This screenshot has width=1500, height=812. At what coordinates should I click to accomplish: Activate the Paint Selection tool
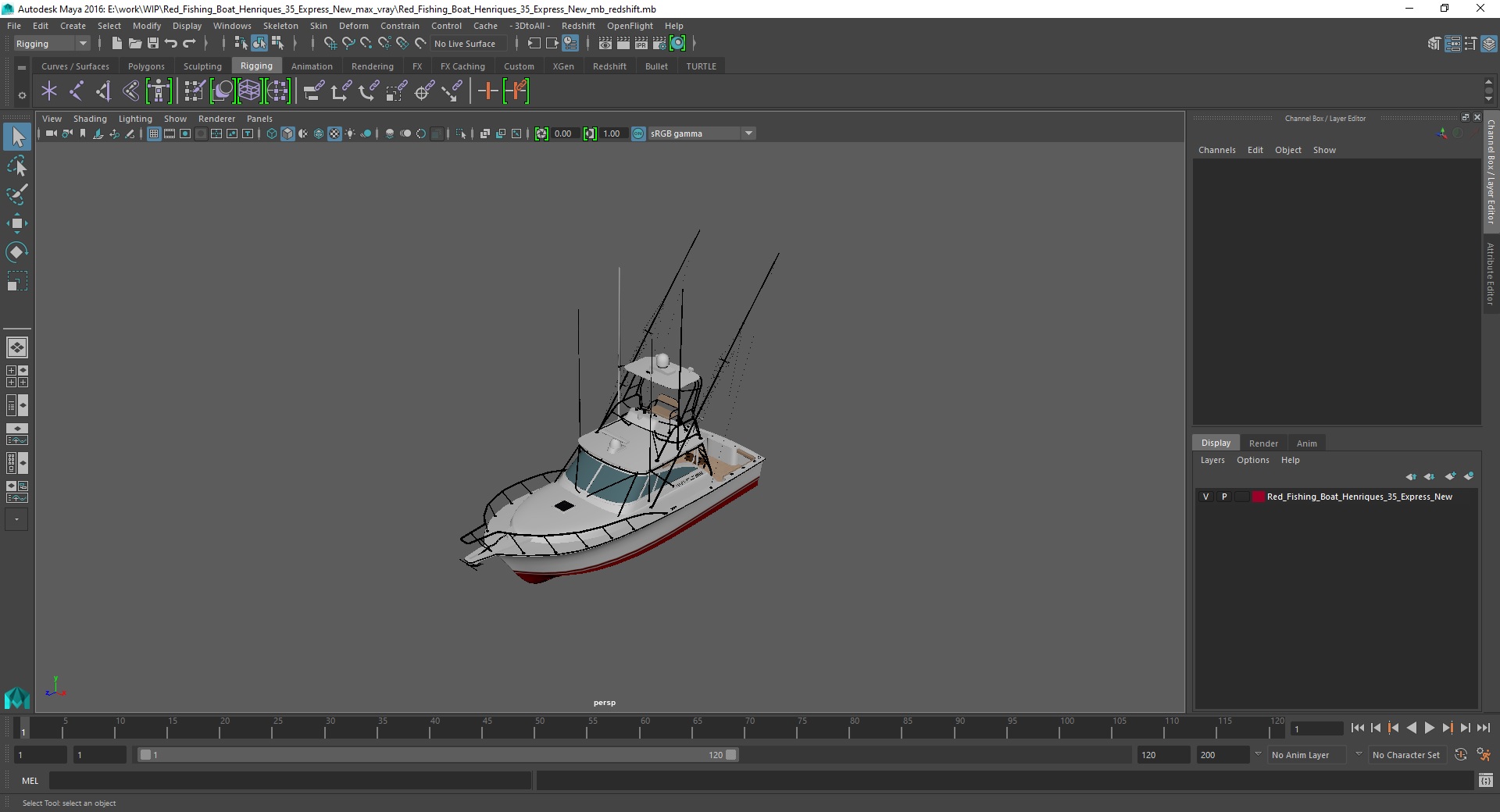click(17, 194)
